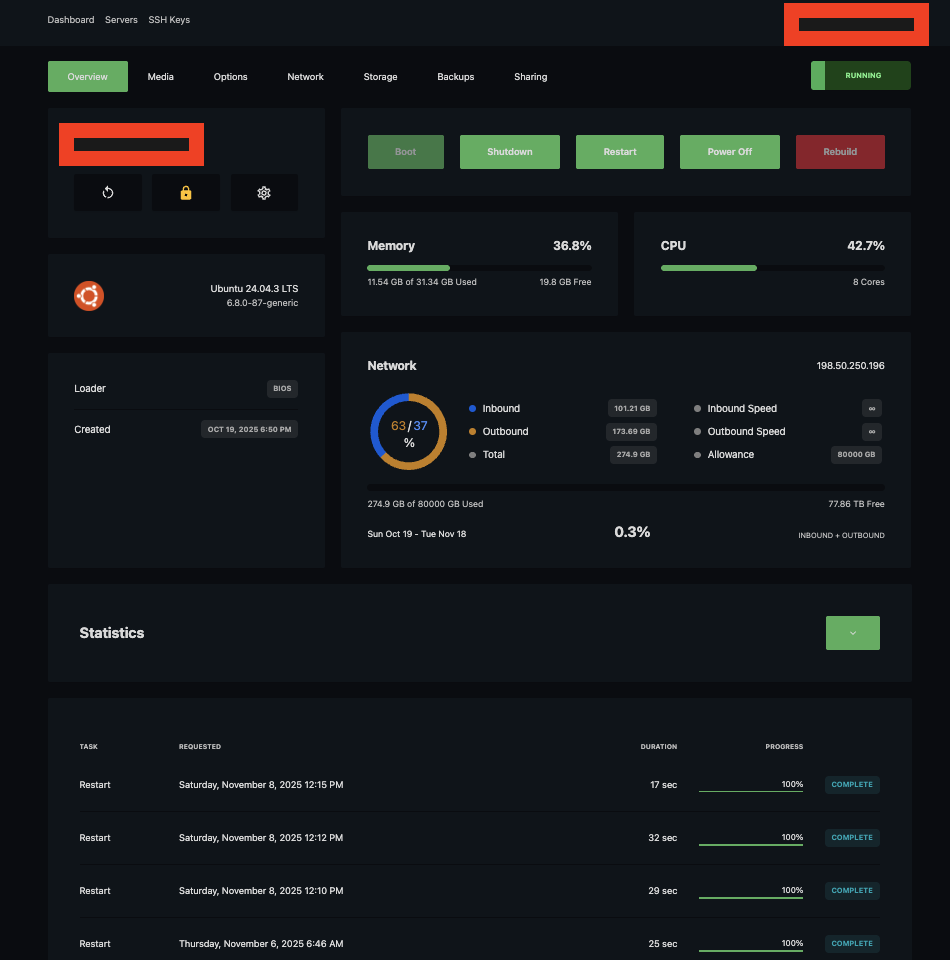Click the 77.86 TB Free text
The image size is (950, 960).
coord(856,504)
